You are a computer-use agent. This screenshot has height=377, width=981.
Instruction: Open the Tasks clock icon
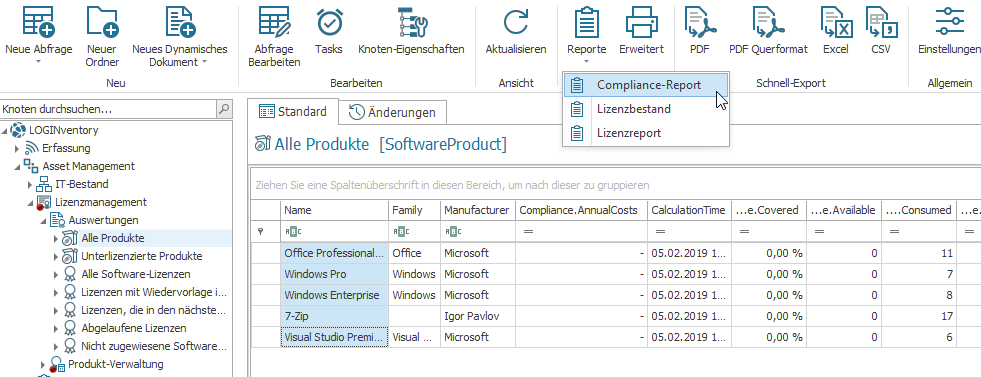[329, 21]
